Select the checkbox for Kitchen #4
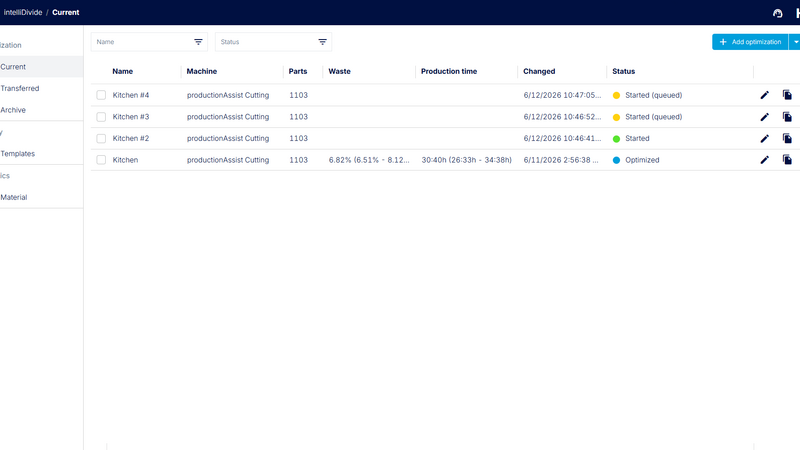The width and height of the screenshot is (800, 450). pyautogui.click(x=101, y=95)
